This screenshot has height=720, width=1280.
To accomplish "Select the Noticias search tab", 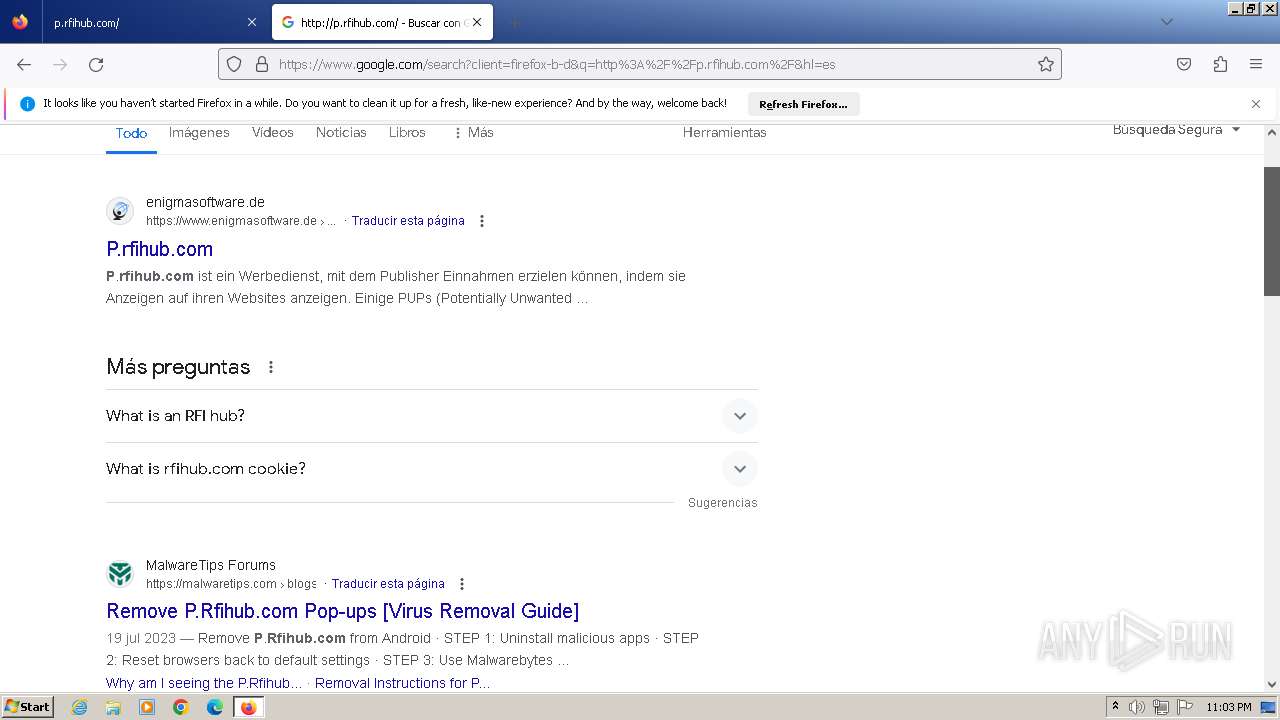I will click(x=341, y=132).
